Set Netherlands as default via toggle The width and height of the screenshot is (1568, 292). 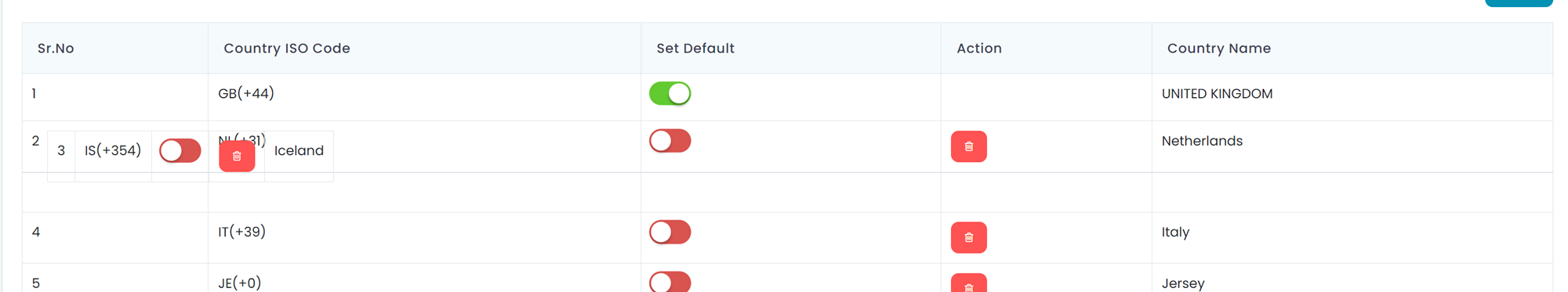point(670,141)
